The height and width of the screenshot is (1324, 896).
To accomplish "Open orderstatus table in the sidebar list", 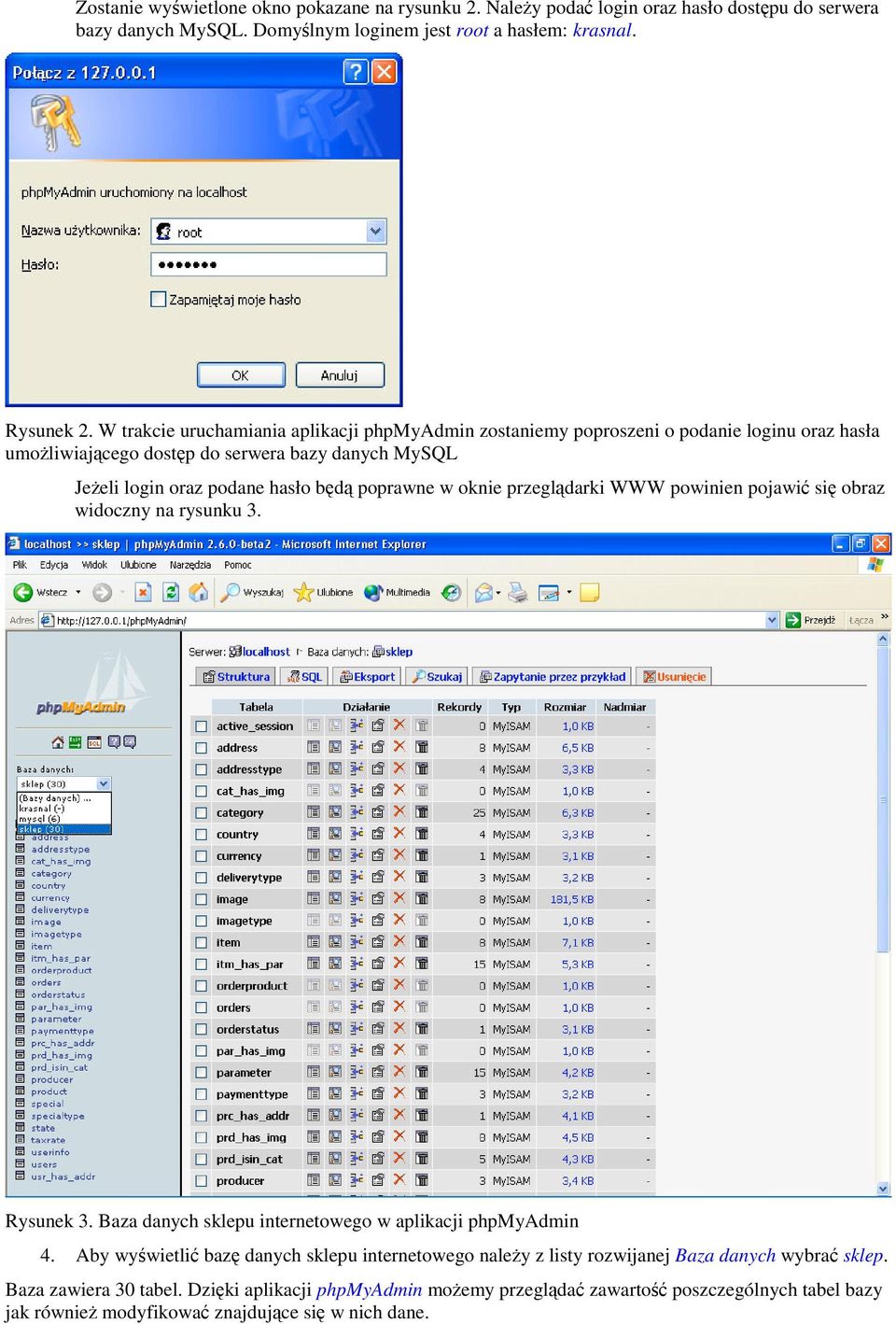I will 58,994.
